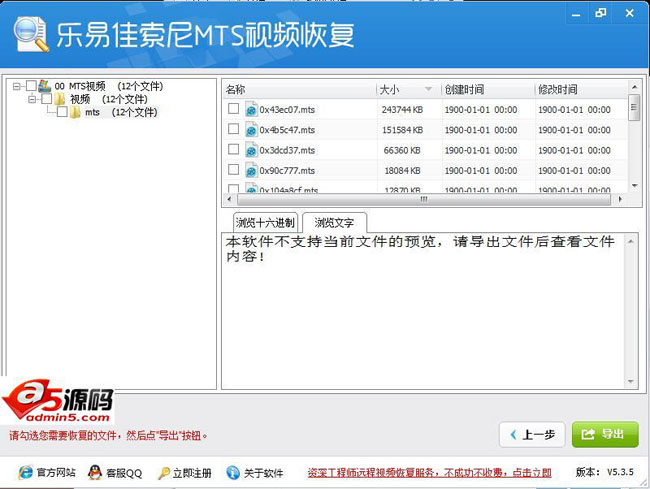This screenshot has width=650, height=489.
Task: Click the horizontal scroll right arrow
Action: point(620,199)
